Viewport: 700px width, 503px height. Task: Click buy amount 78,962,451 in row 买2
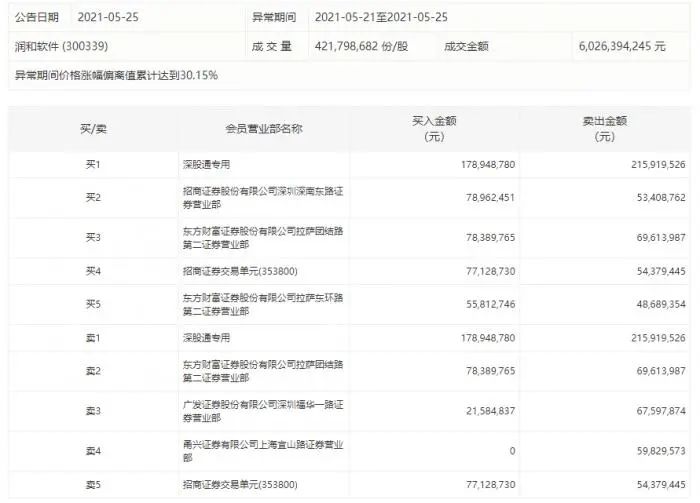point(490,197)
